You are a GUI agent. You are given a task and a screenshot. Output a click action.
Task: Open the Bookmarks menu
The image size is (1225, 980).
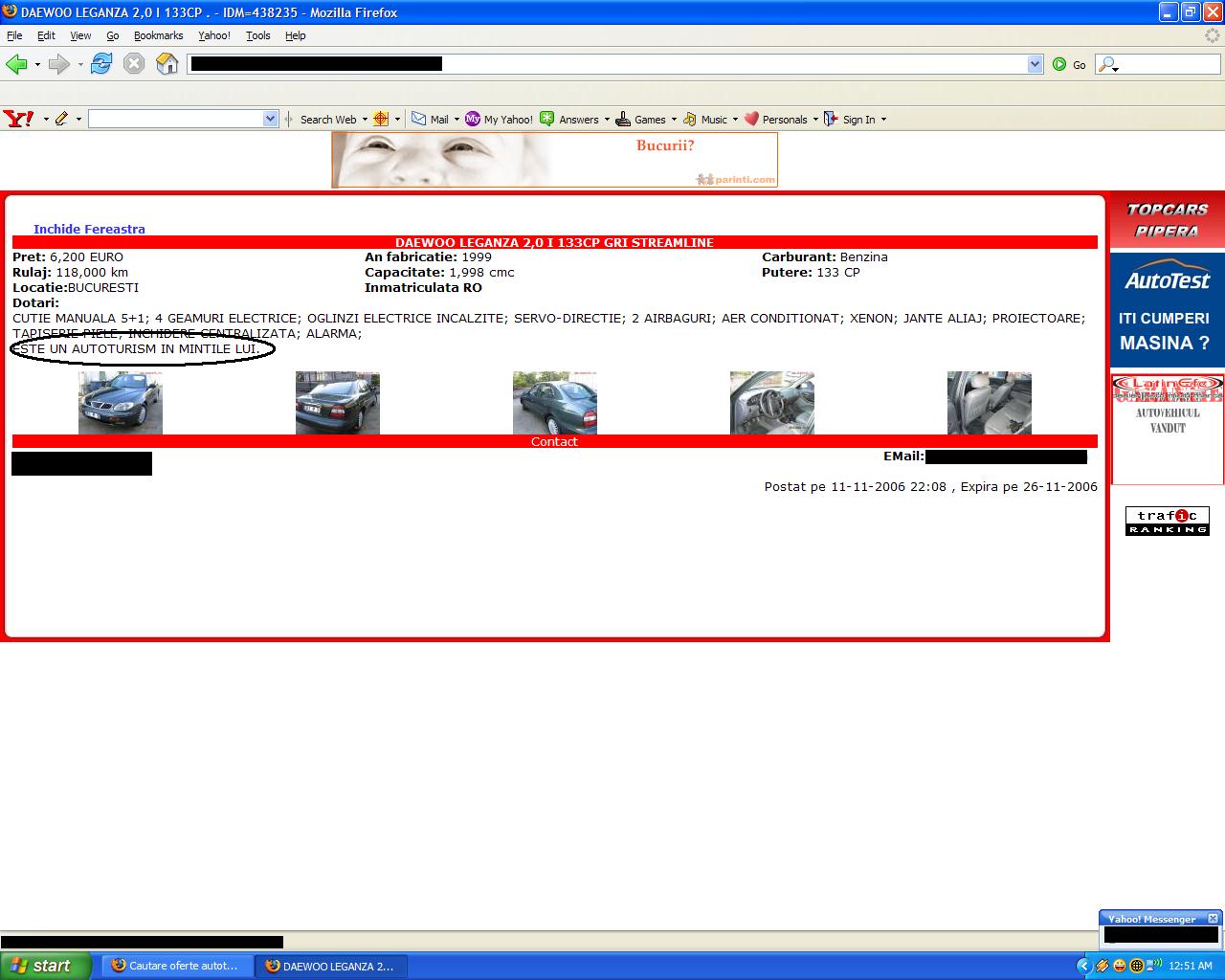click(158, 35)
